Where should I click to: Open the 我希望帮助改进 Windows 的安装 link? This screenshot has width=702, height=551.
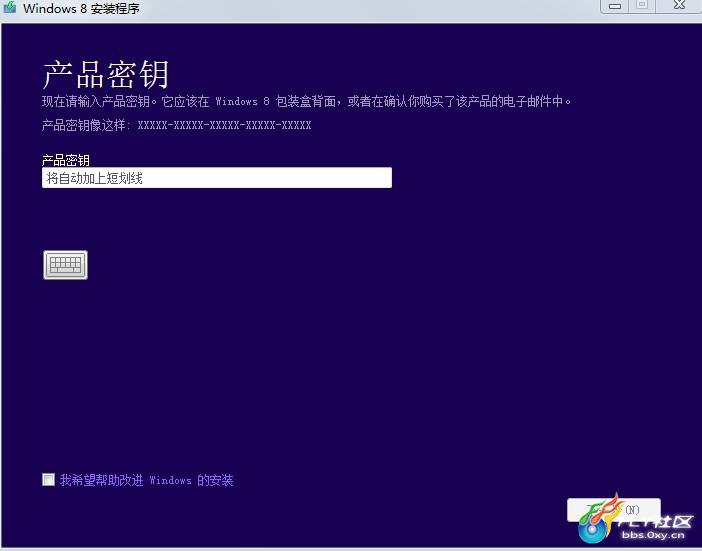click(146, 480)
